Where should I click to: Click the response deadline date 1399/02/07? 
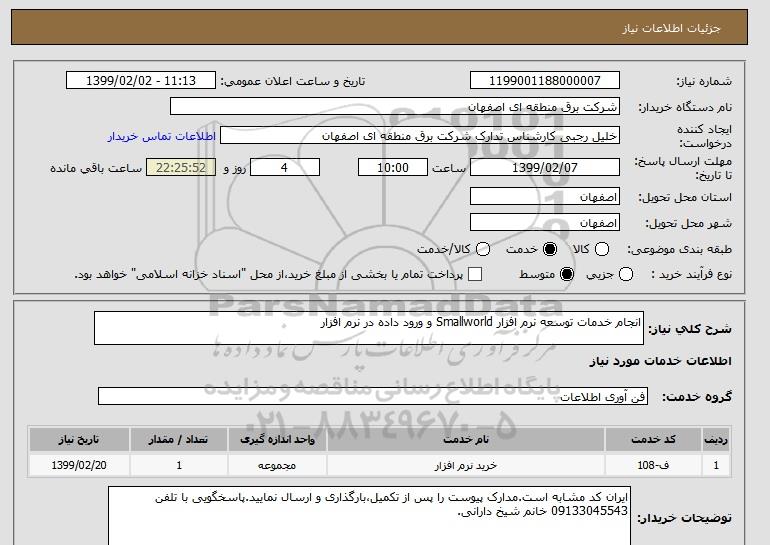pyautogui.click(x=545, y=167)
